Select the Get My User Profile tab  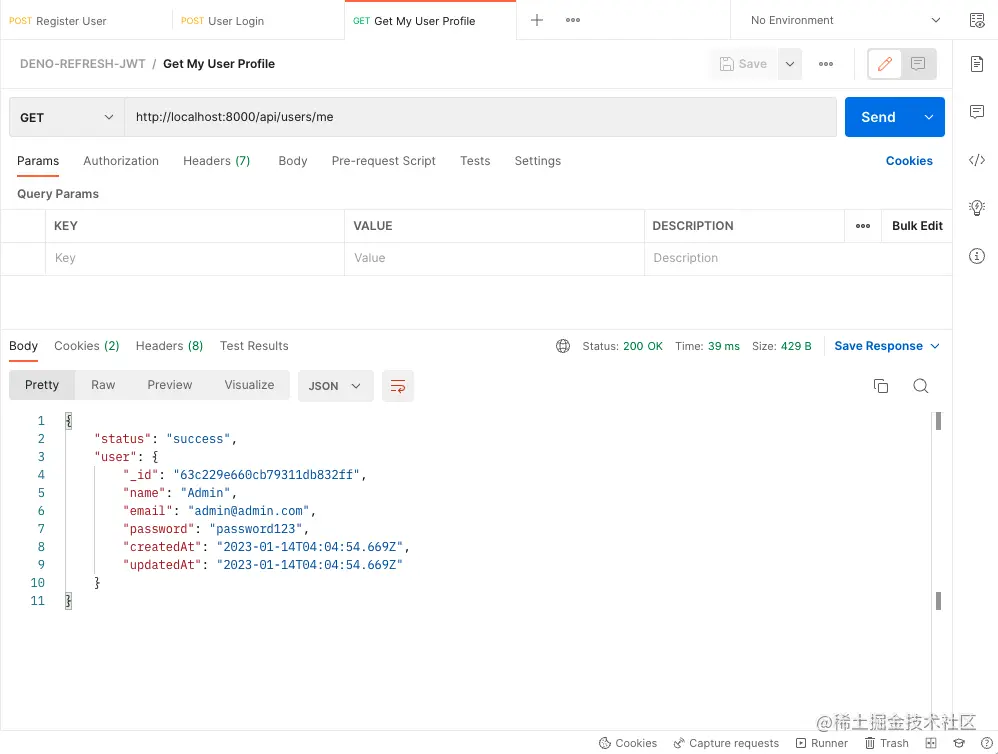point(430,20)
